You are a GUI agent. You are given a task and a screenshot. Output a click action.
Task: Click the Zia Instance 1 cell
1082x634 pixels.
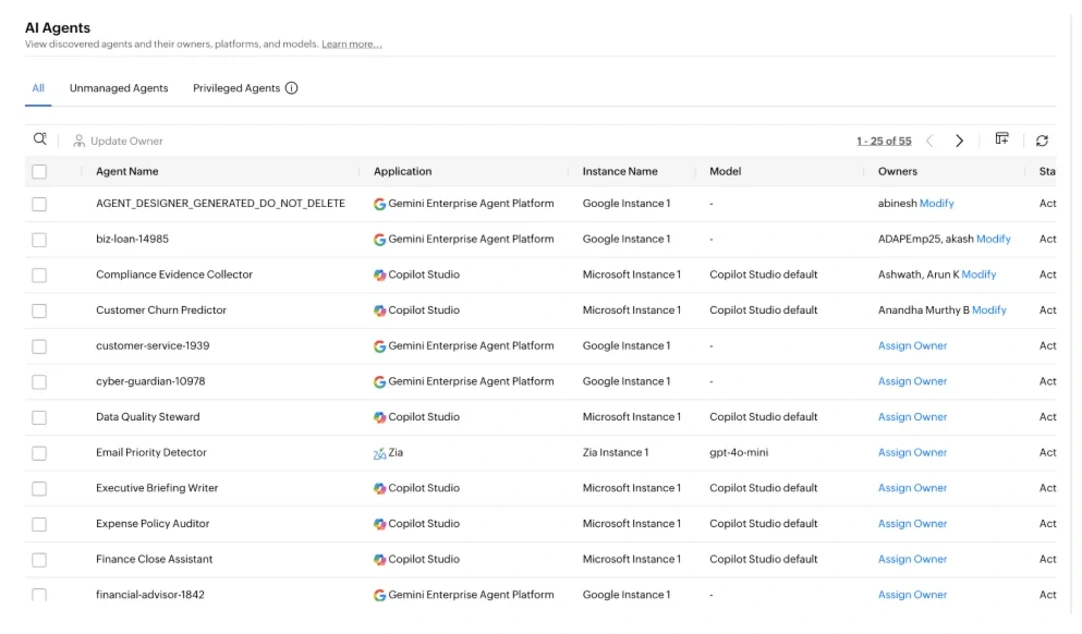(616, 453)
